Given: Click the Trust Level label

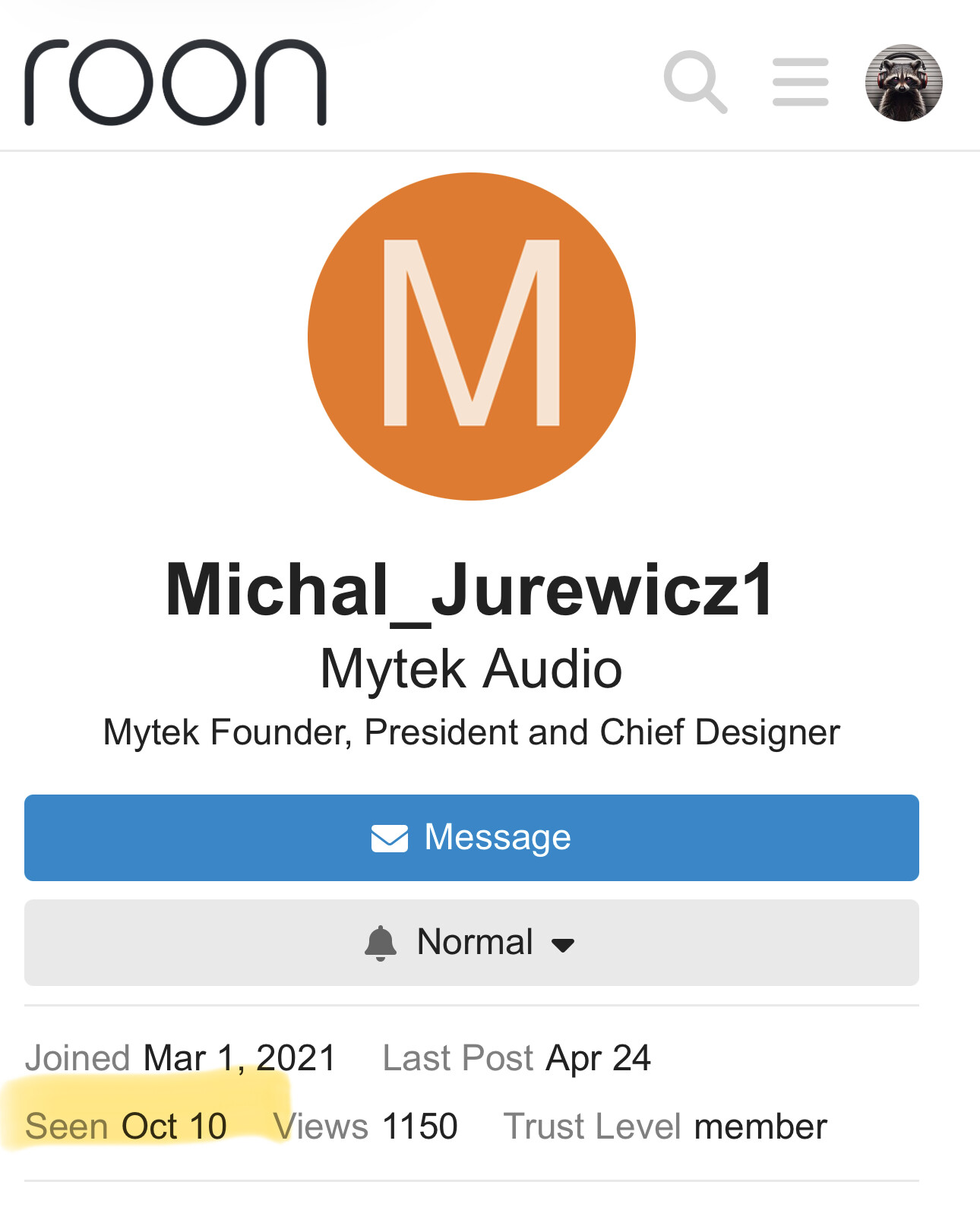Looking at the screenshot, I should 593,1126.
